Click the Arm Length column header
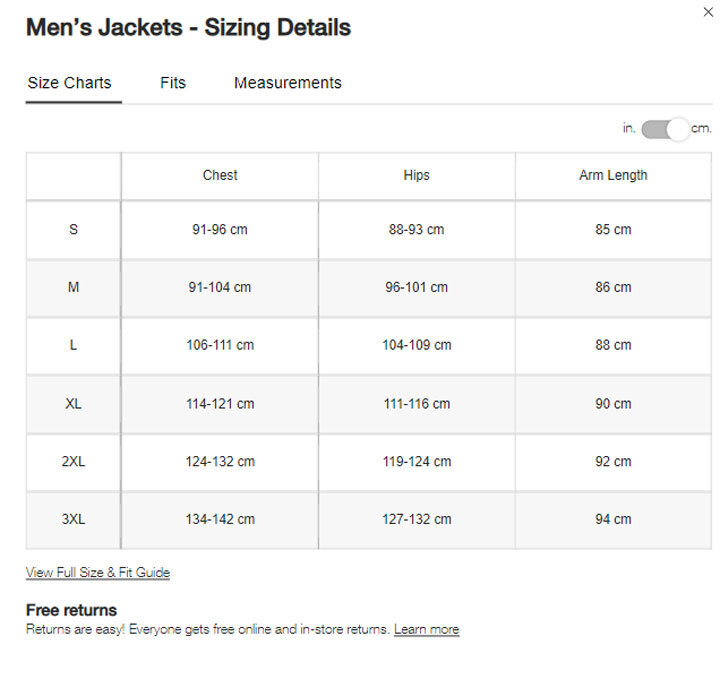The image size is (720, 679). click(x=613, y=176)
